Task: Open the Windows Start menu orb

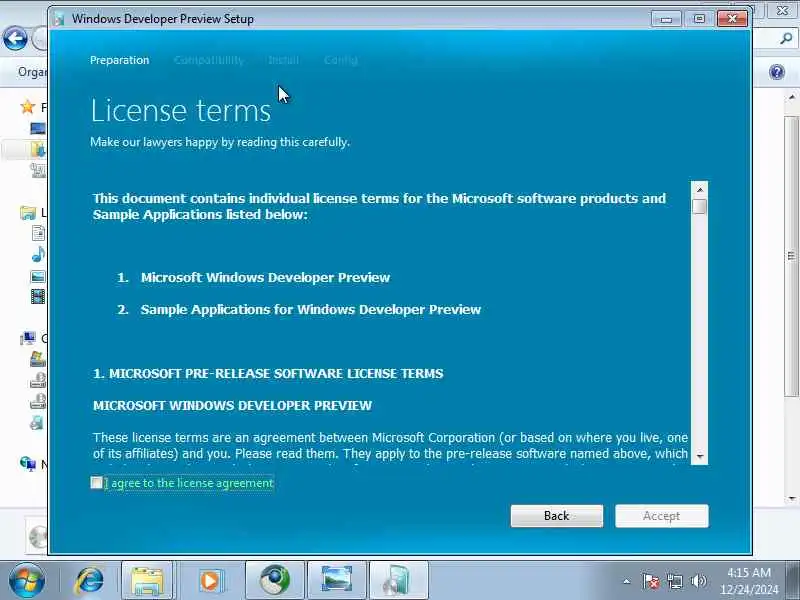Action: coord(26,580)
